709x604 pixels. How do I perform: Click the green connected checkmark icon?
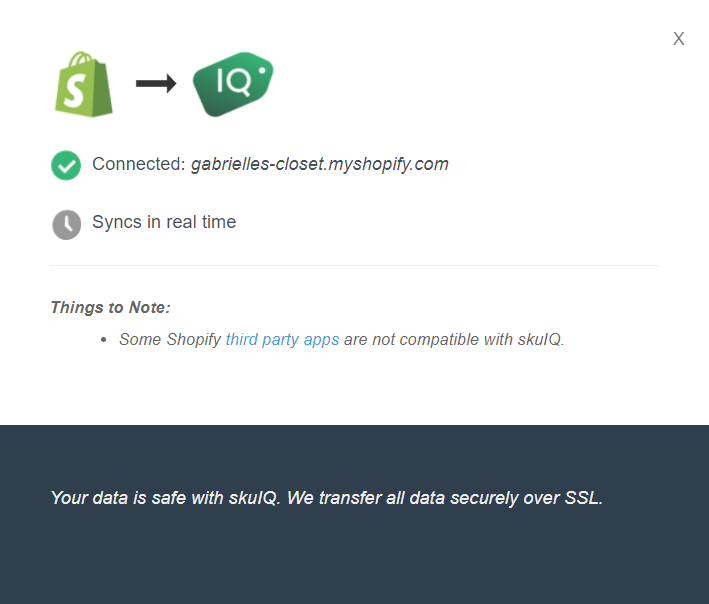click(66, 165)
